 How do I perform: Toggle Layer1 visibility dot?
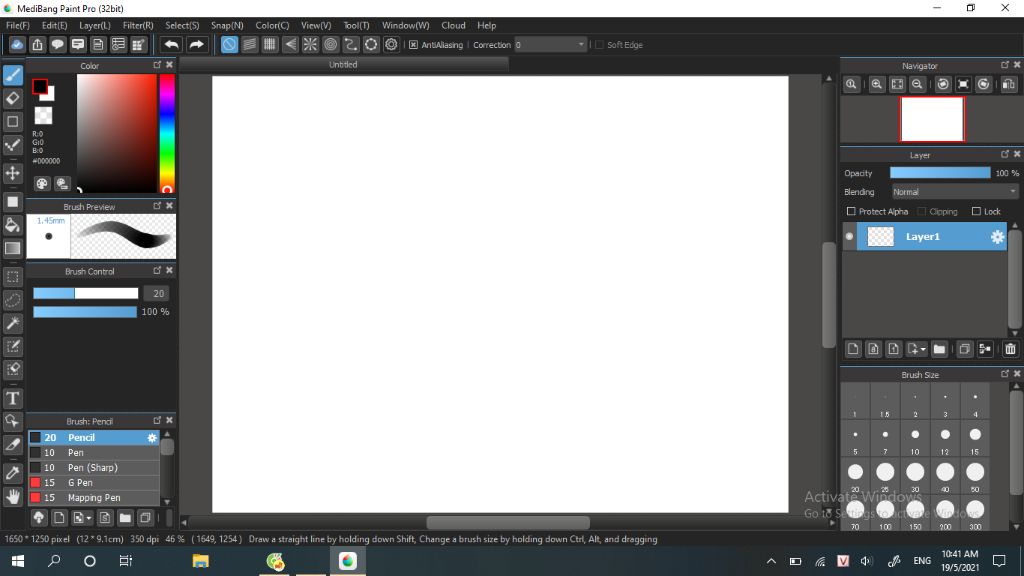[x=849, y=236]
